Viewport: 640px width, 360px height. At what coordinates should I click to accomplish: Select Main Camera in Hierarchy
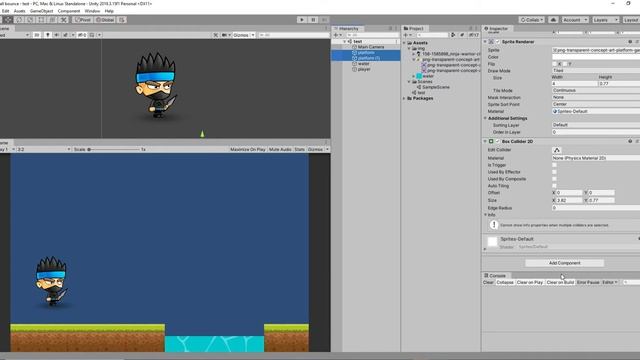tap(371, 47)
